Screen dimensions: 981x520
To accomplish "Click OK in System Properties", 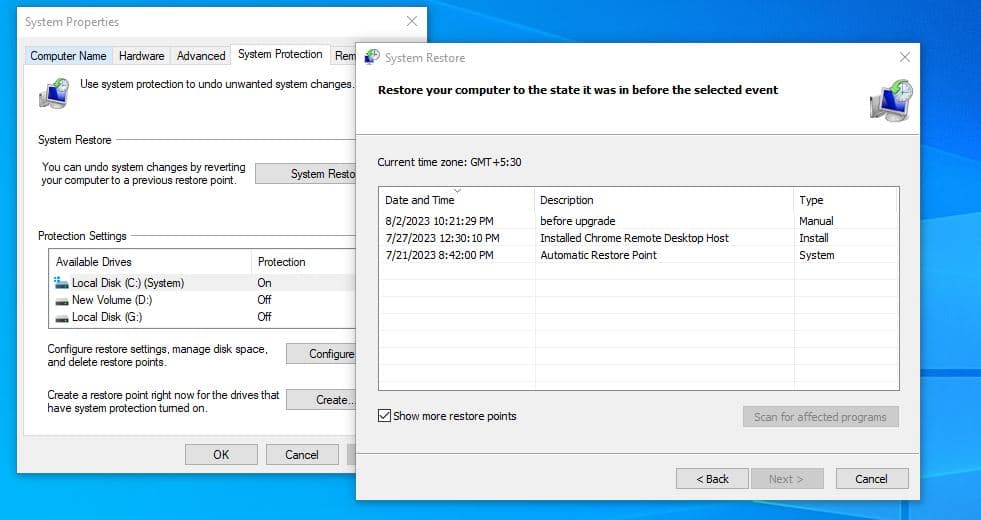I will pos(221,454).
